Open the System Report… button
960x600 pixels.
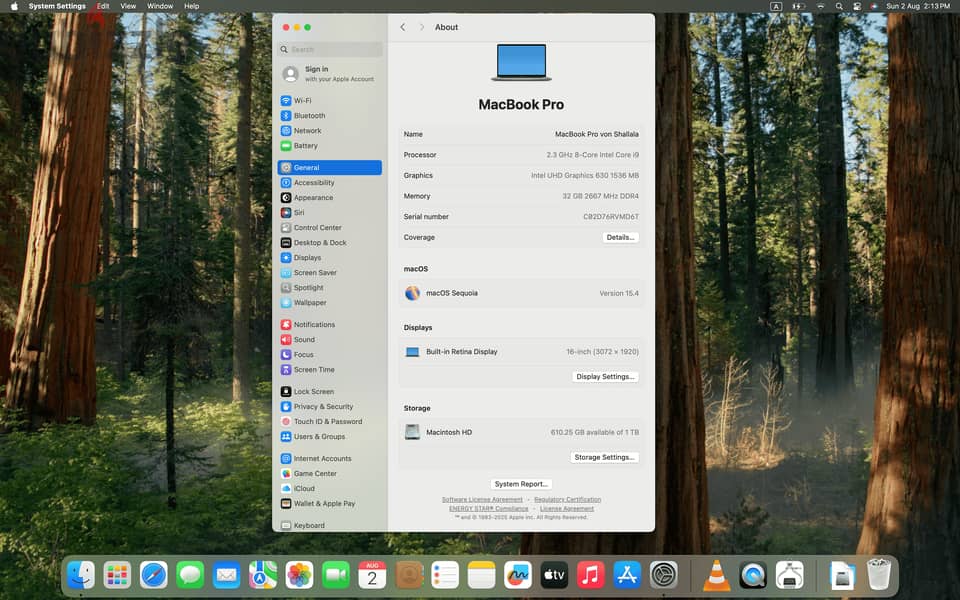pyautogui.click(x=521, y=484)
